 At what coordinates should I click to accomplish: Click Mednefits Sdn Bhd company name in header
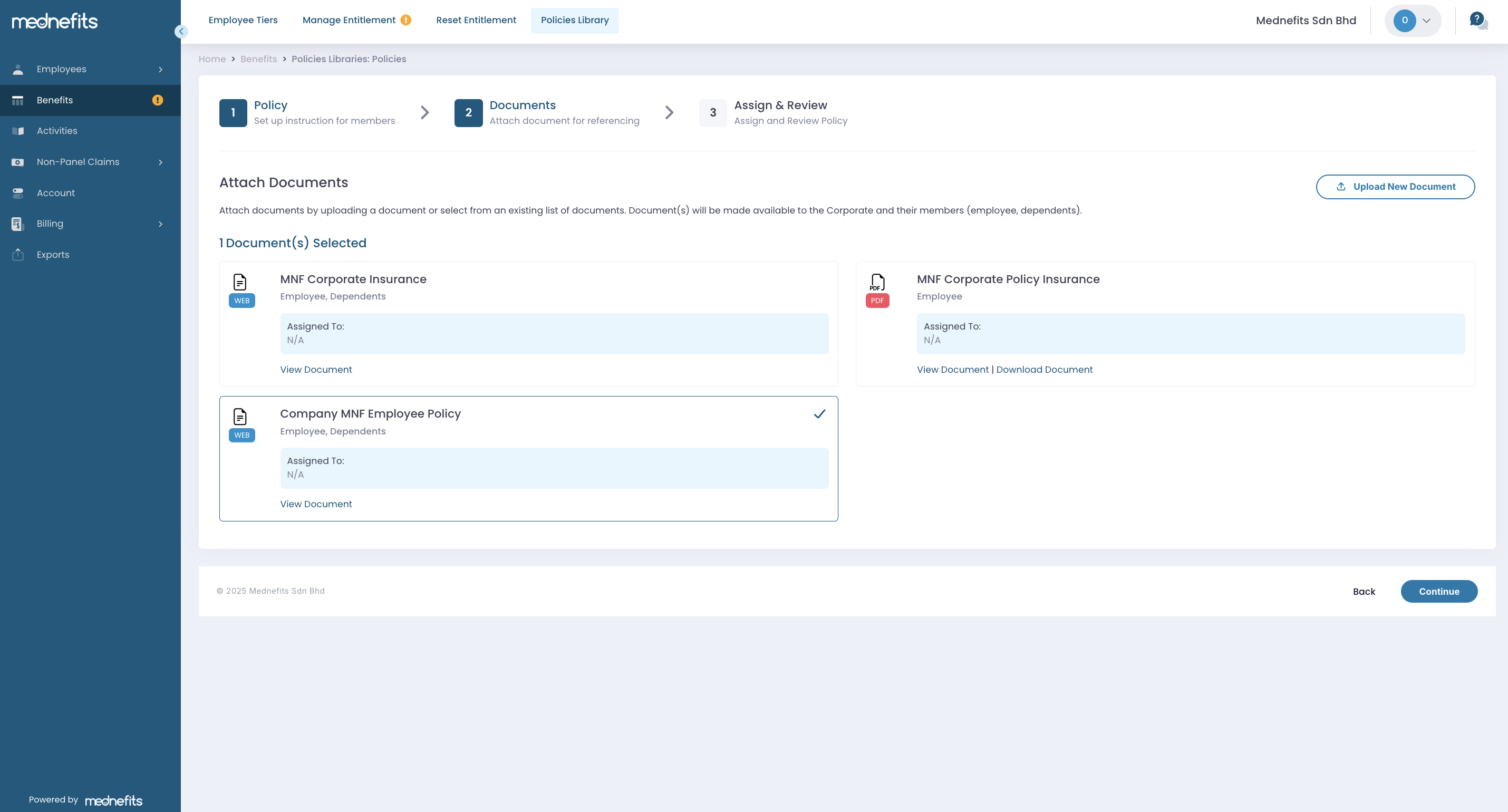click(x=1306, y=21)
